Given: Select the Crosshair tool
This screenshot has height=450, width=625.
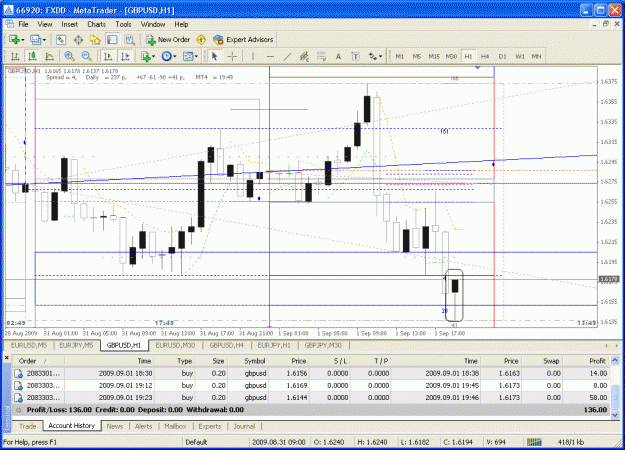Looking at the screenshot, I should coord(232,57).
